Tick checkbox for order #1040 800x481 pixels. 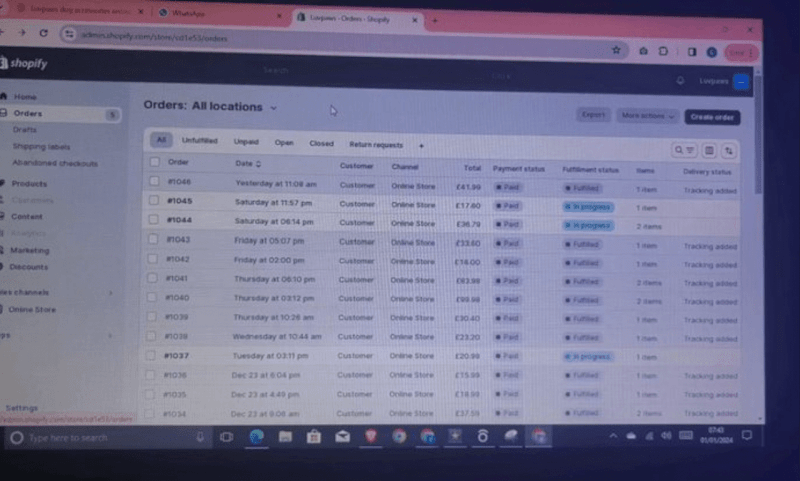152,297
